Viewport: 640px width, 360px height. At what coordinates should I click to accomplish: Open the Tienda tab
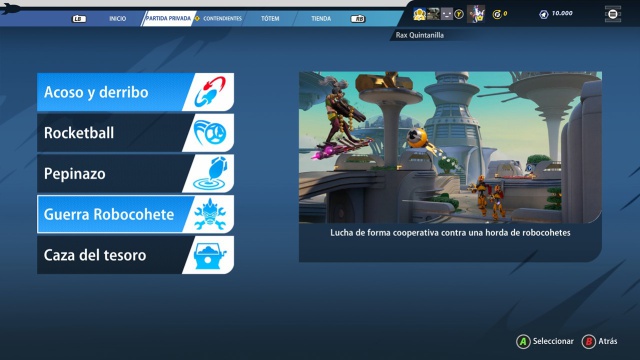coord(321,19)
